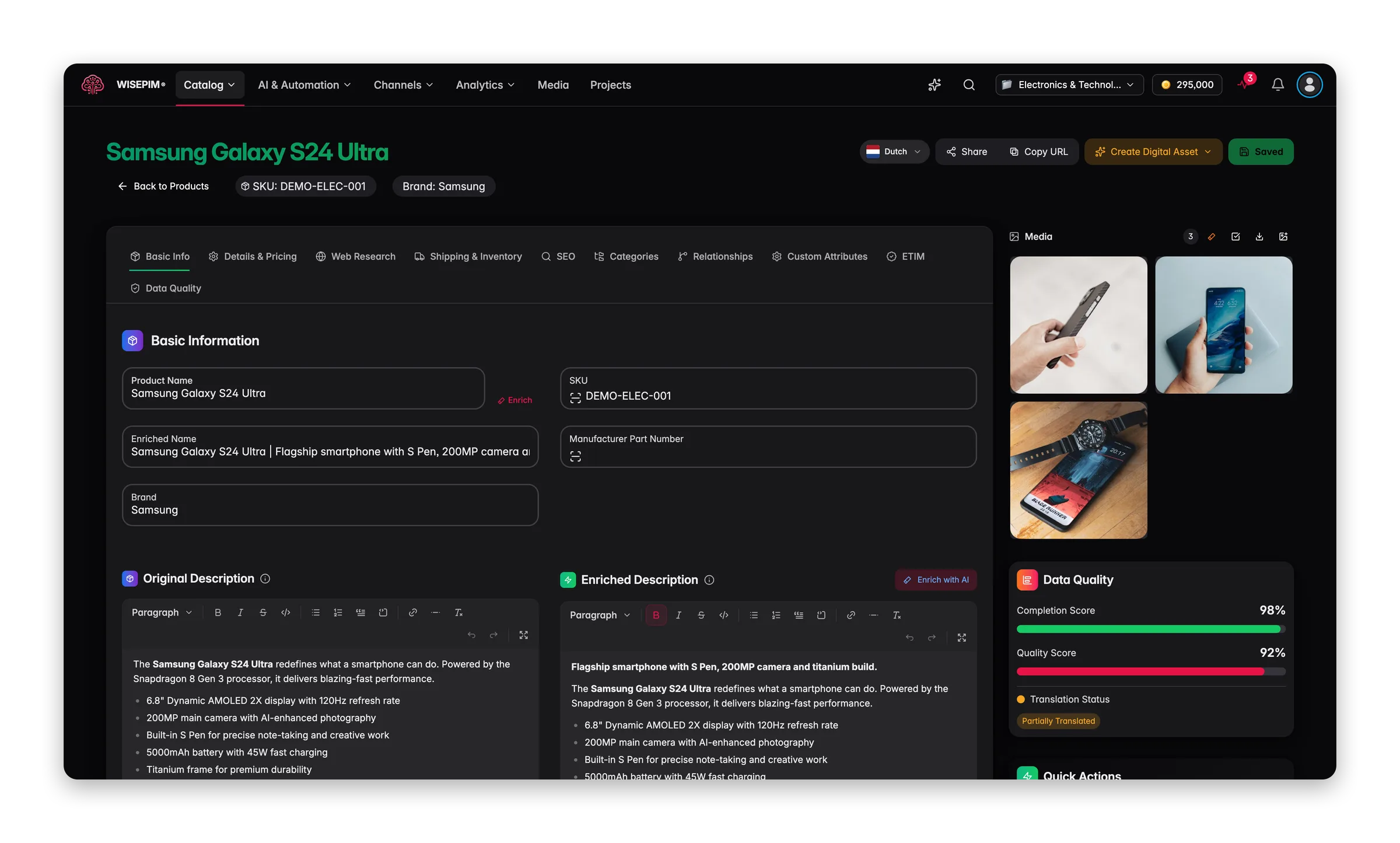
Task: Open search from the top bar
Action: pos(969,85)
